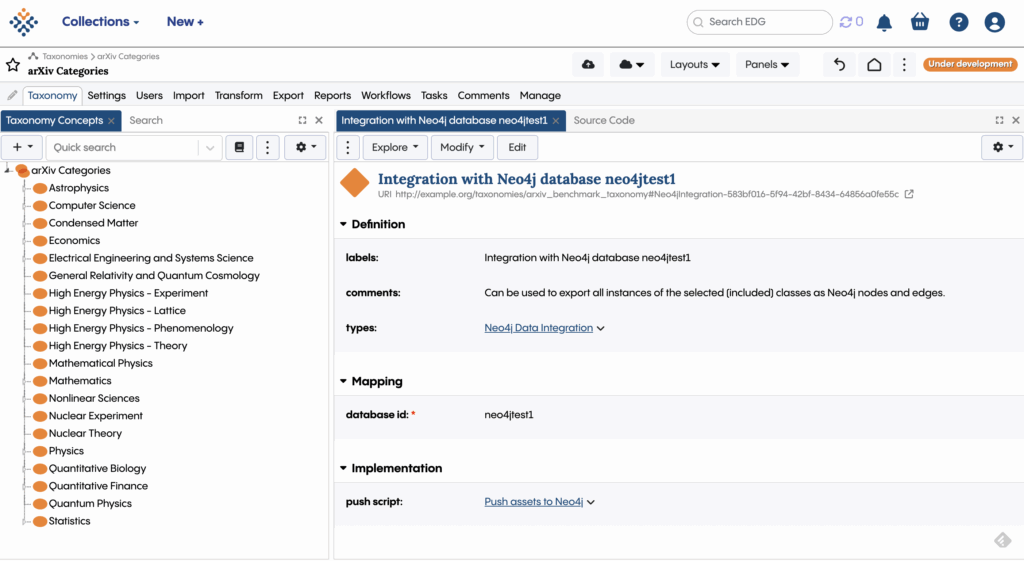1024x561 pixels.
Task: Open the Reports tab
Action: point(332,95)
